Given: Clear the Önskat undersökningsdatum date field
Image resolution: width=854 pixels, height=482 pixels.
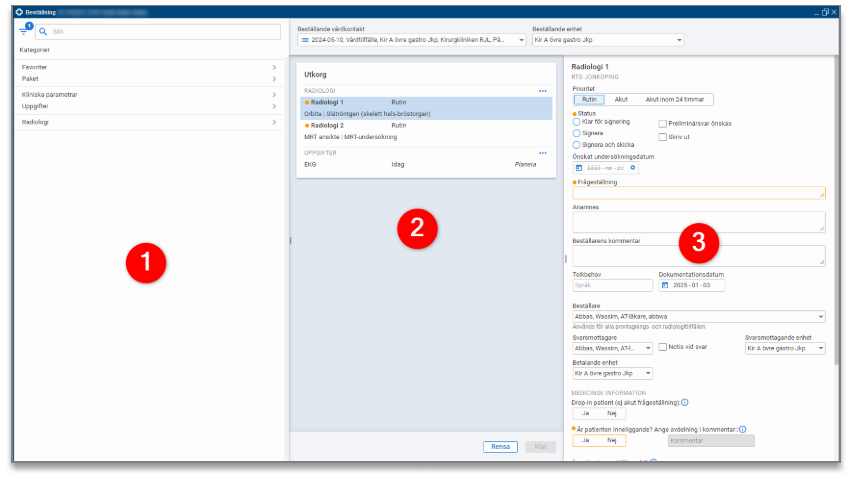Looking at the screenshot, I should (x=633, y=167).
